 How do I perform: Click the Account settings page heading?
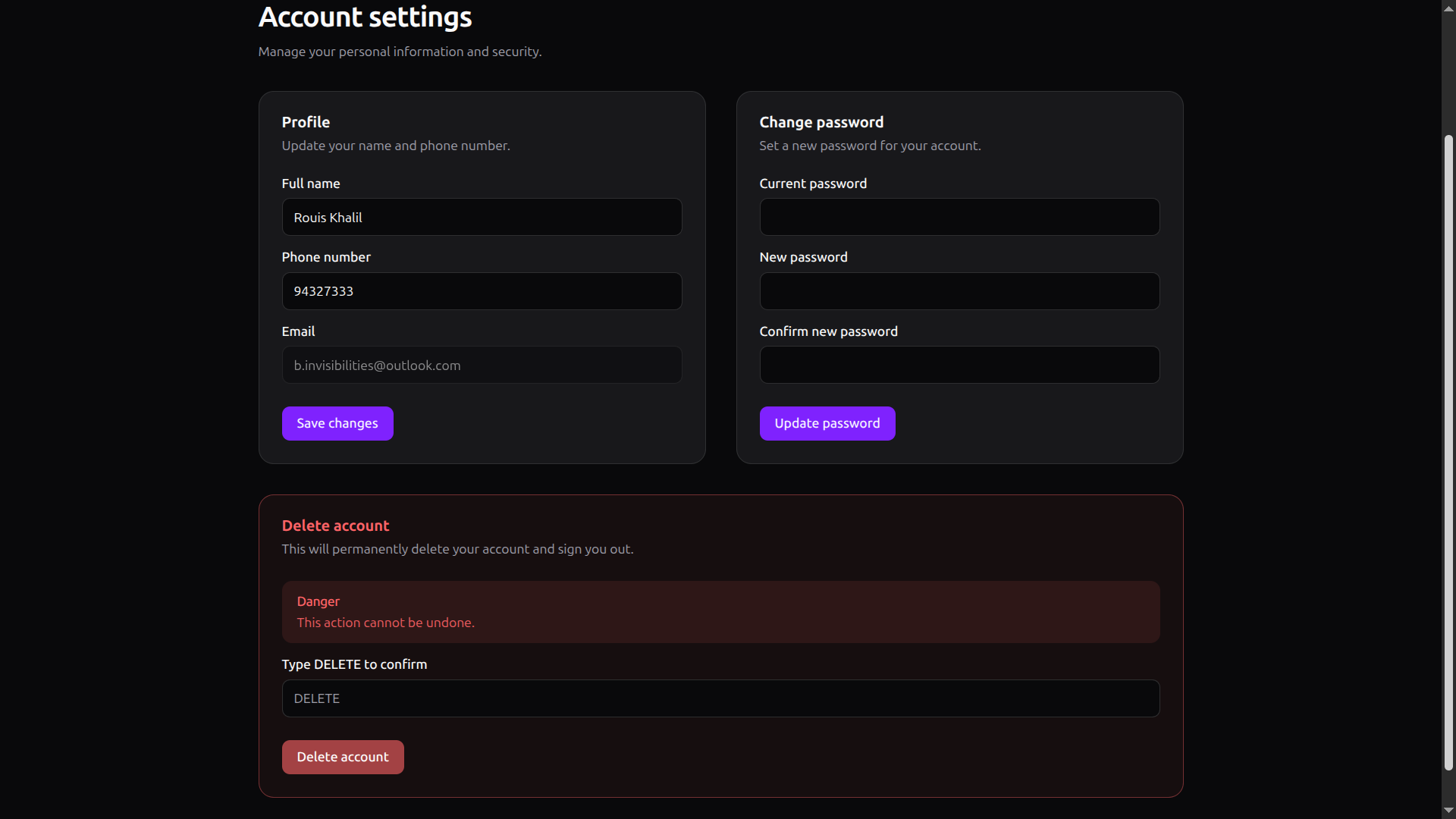365,17
